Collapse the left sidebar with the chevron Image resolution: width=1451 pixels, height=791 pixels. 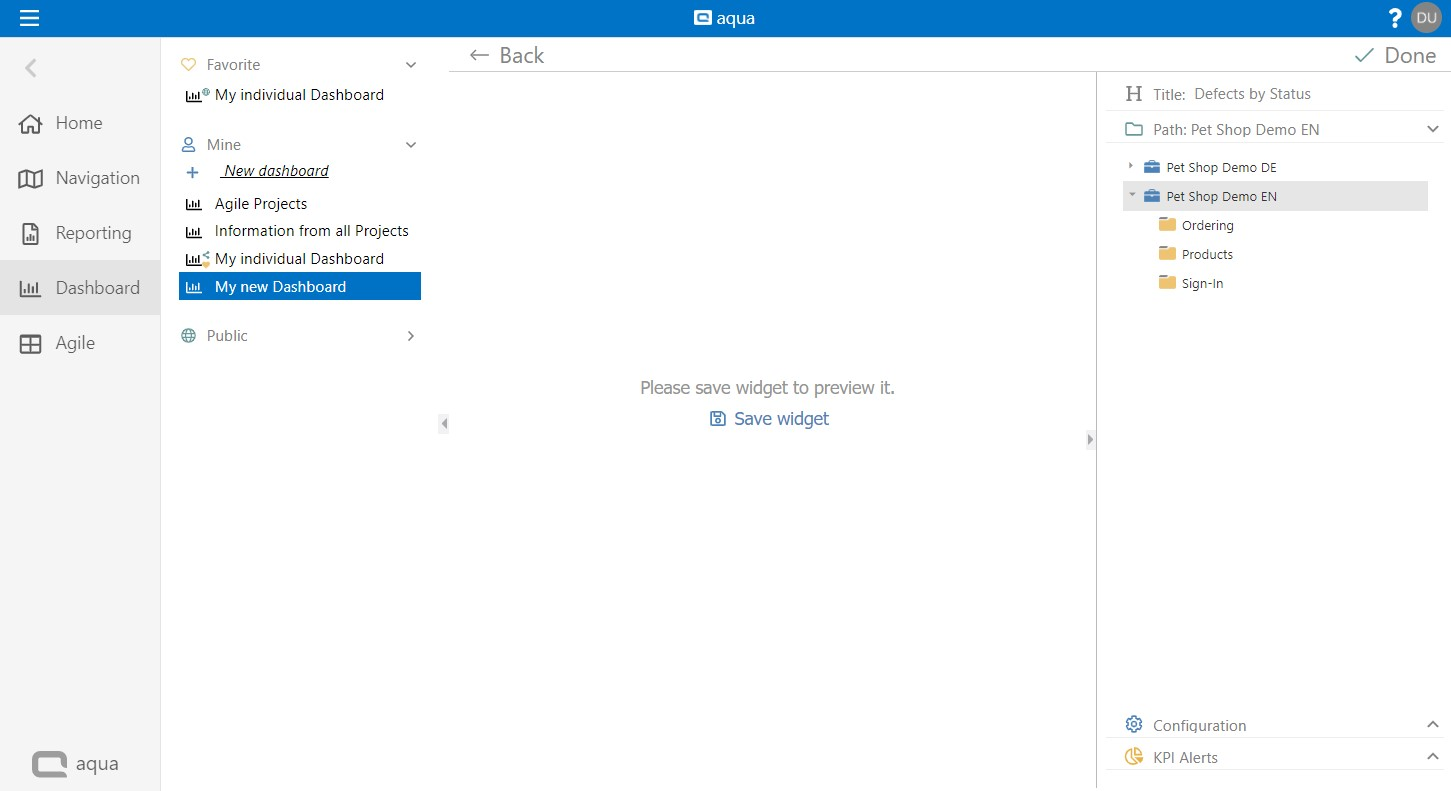[31, 68]
